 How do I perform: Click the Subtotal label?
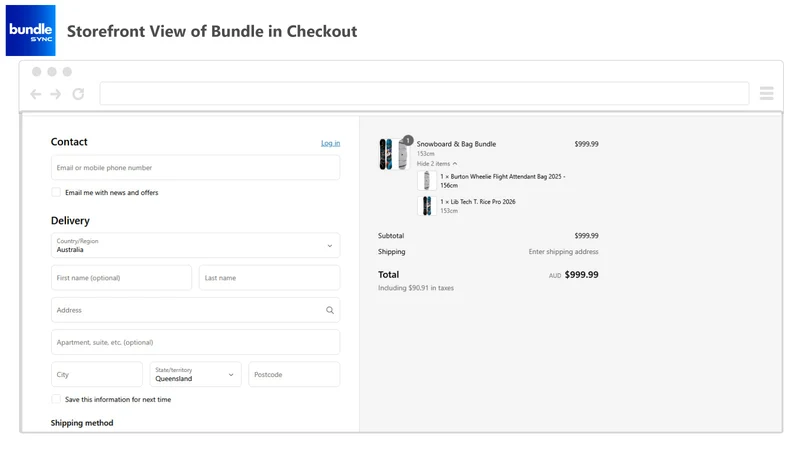tap(391, 236)
